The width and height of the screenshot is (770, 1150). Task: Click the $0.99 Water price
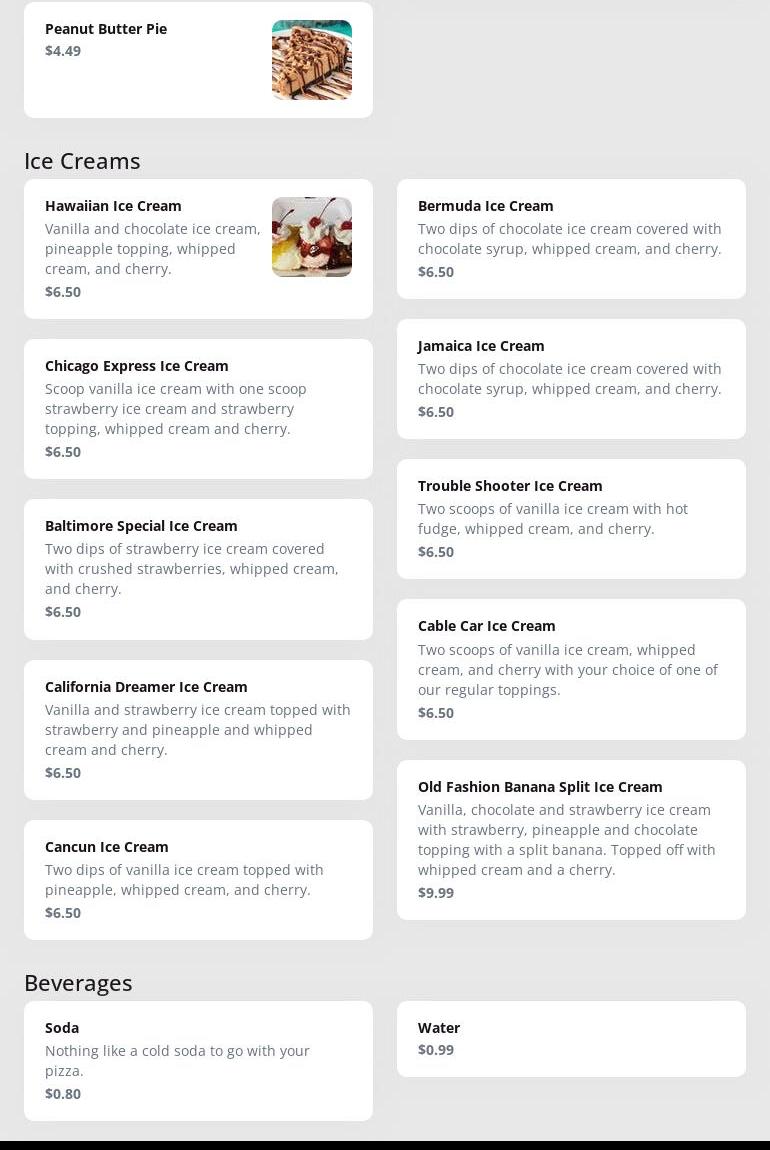pos(436,1050)
